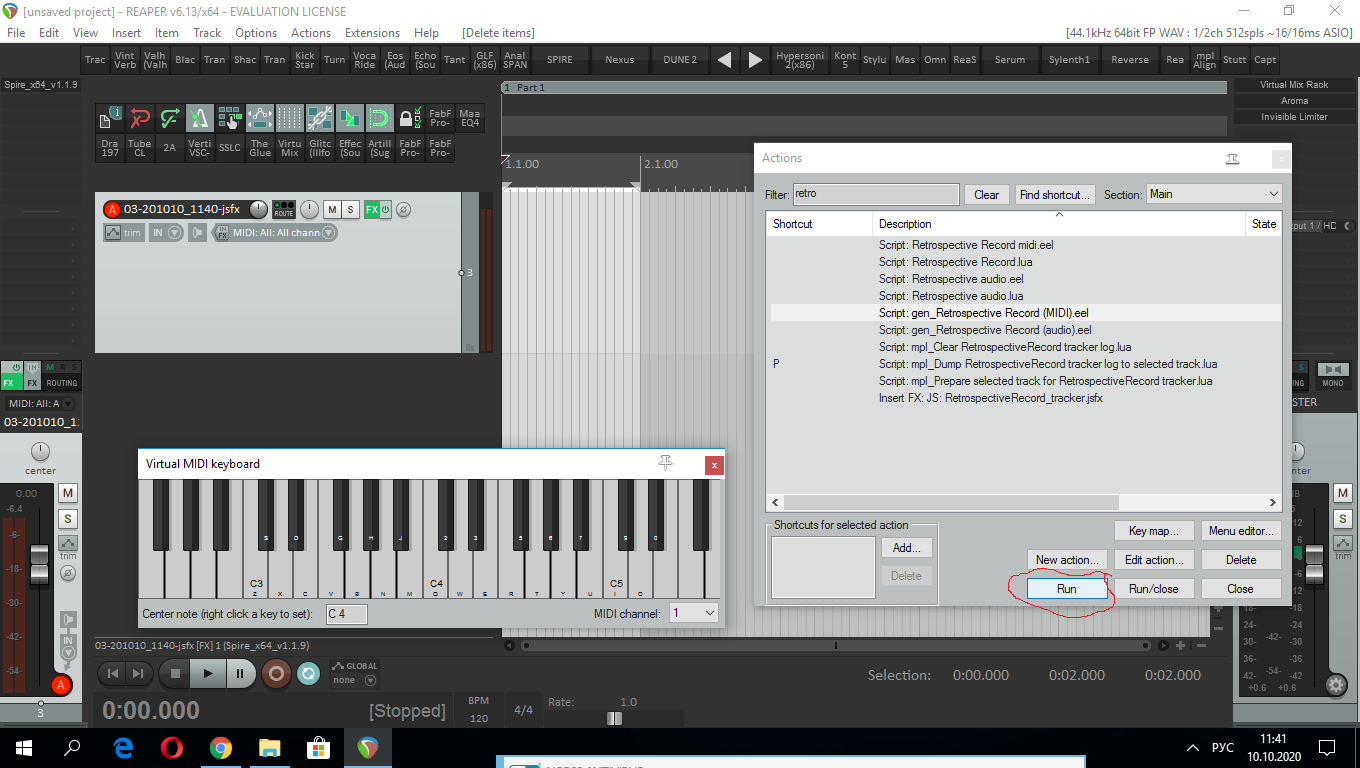Click Go to project start transport button
Screen dimensions: 1360x768
point(113,674)
